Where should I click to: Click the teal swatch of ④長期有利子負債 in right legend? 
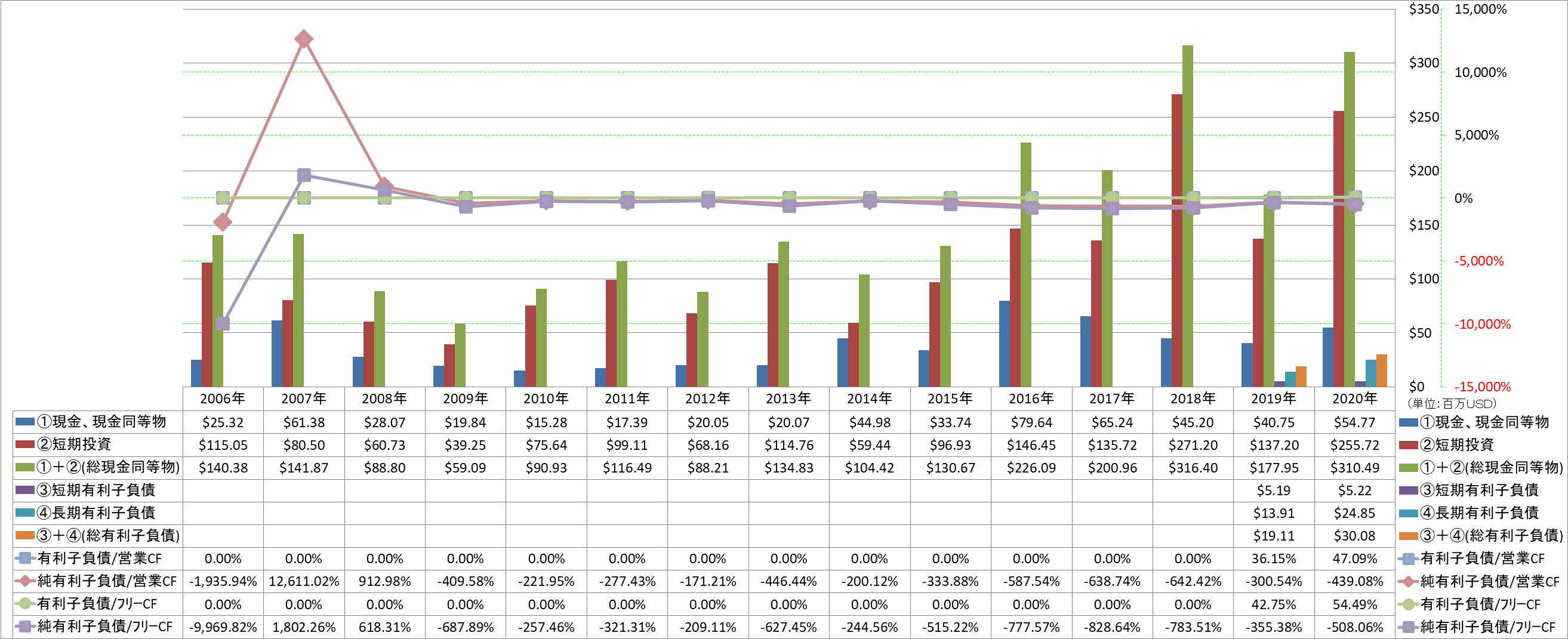coord(1409,513)
